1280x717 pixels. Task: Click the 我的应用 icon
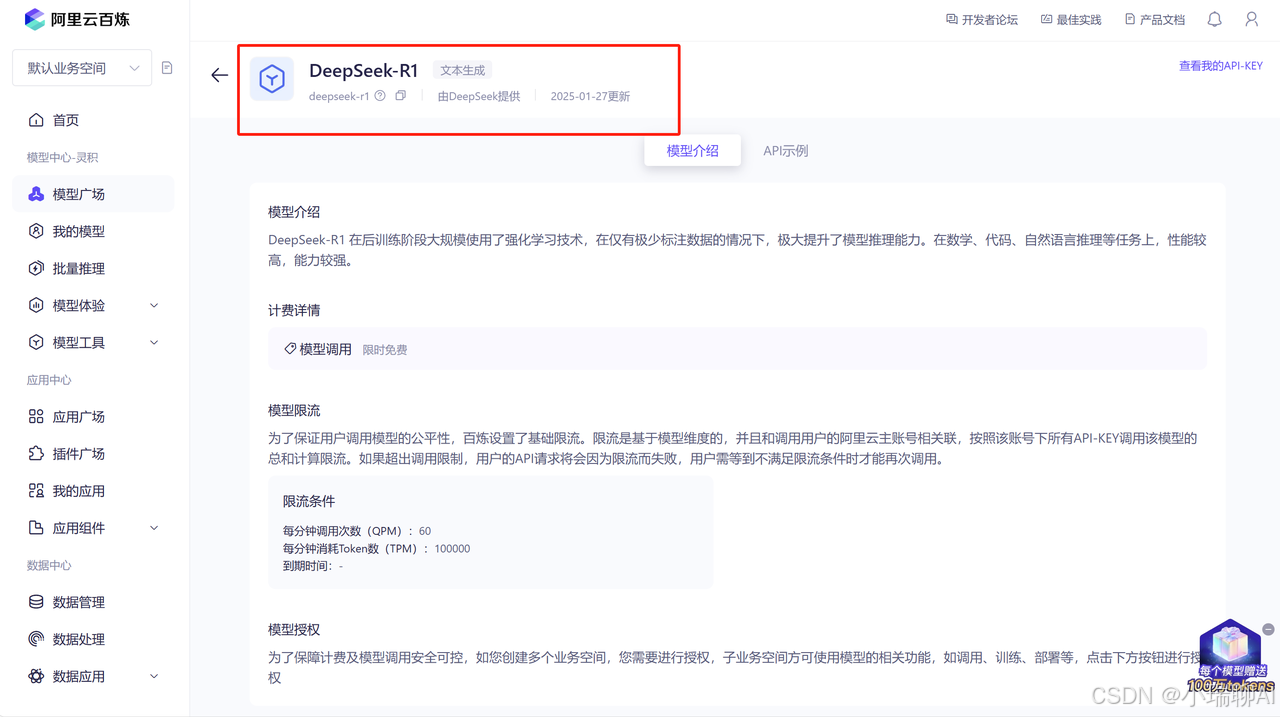pos(36,490)
